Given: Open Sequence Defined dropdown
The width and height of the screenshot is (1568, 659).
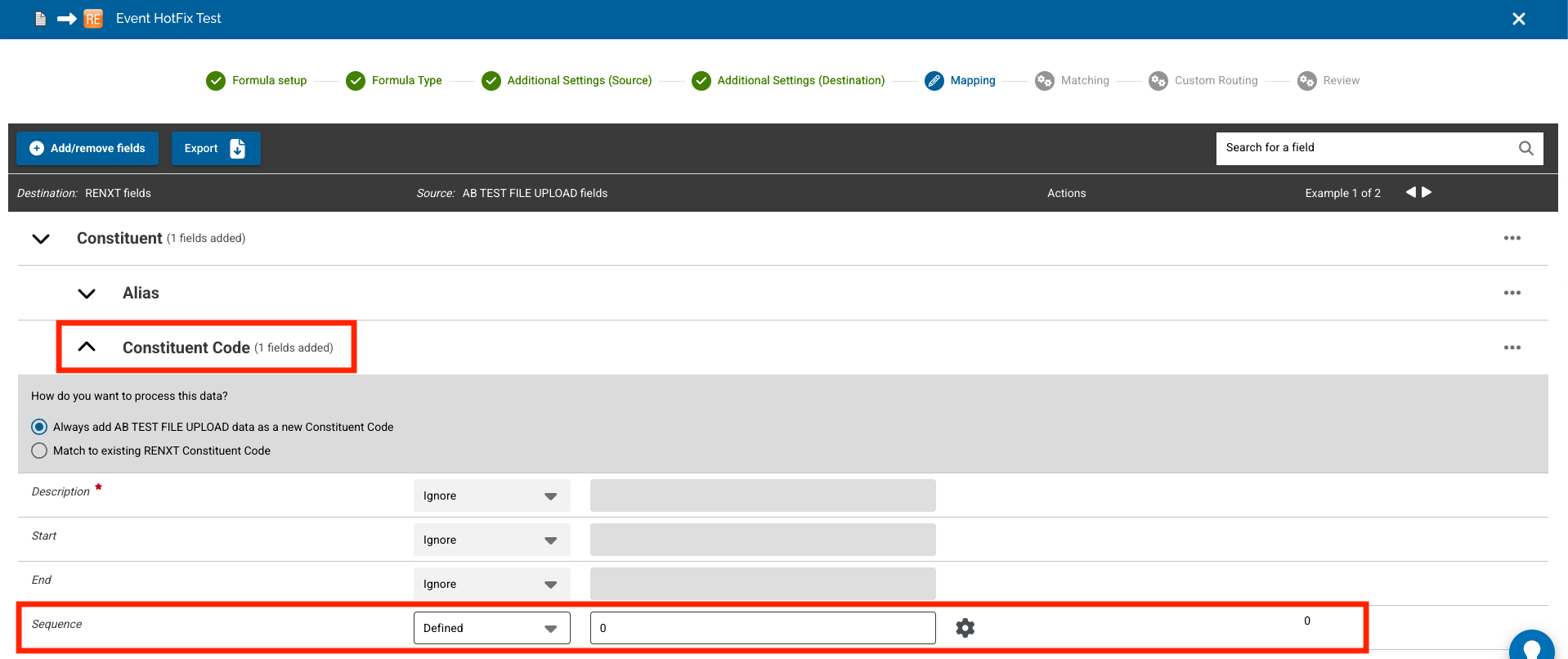Looking at the screenshot, I should [492, 628].
